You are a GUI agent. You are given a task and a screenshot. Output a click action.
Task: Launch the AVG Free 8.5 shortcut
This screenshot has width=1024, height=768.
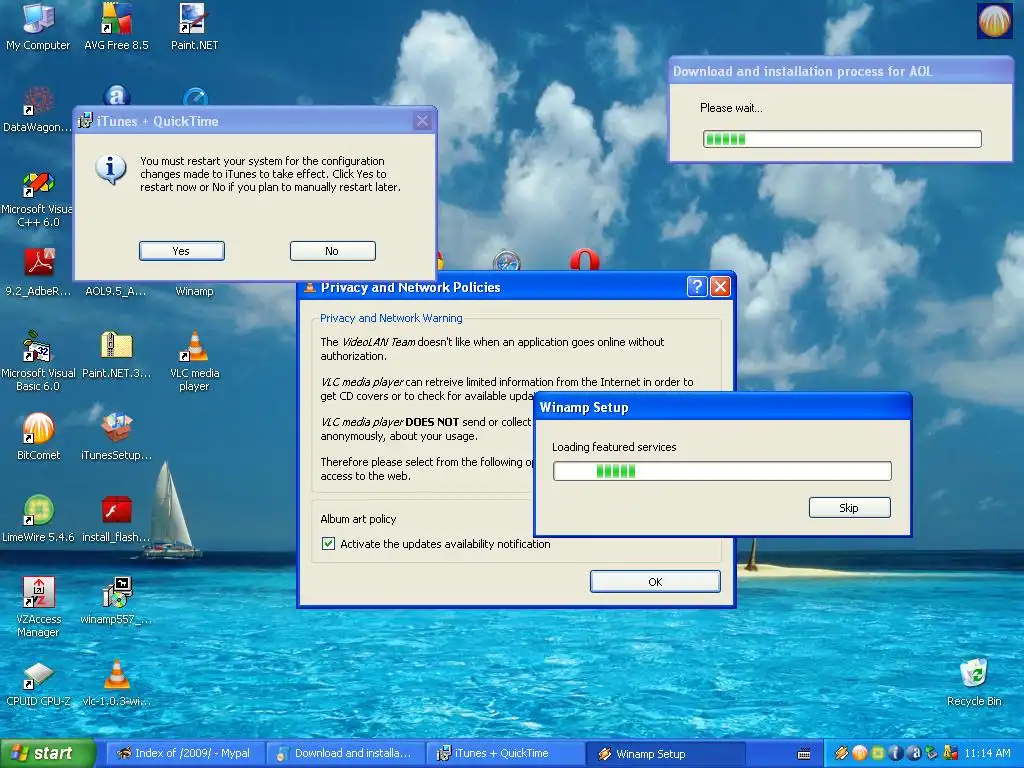click(116, 26)
